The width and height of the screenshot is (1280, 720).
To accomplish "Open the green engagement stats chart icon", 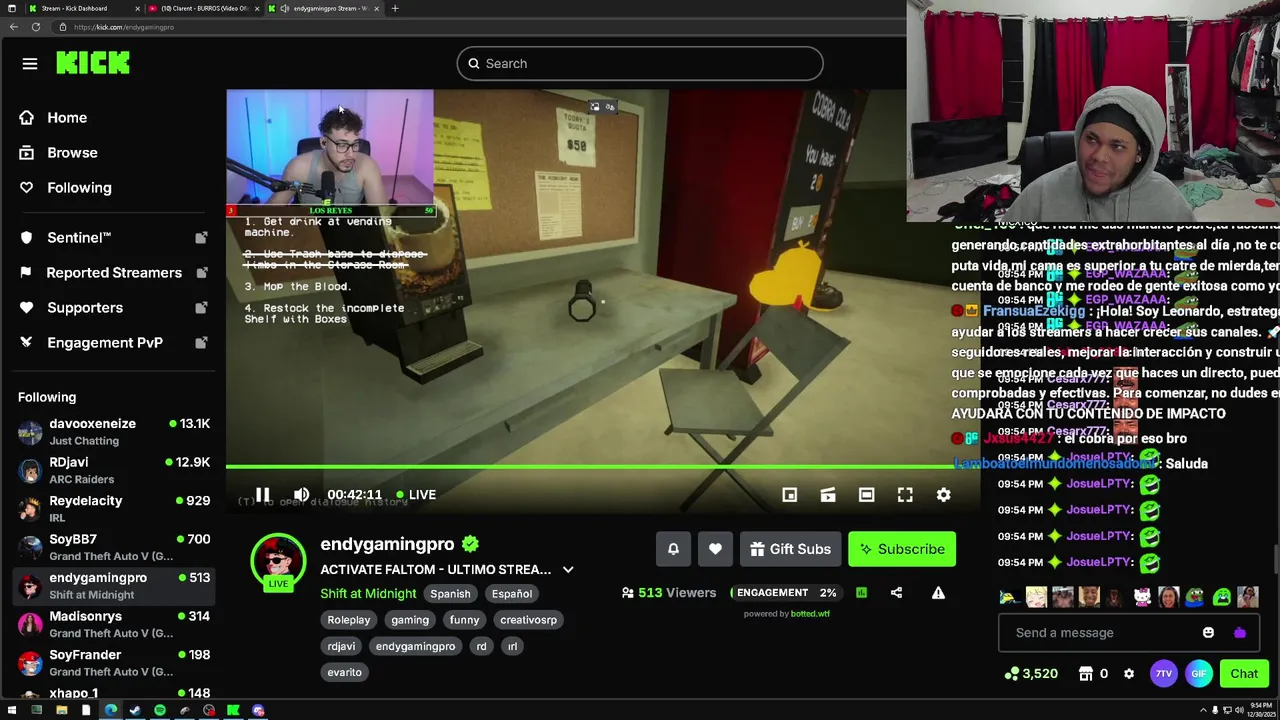I will point(861,593).
